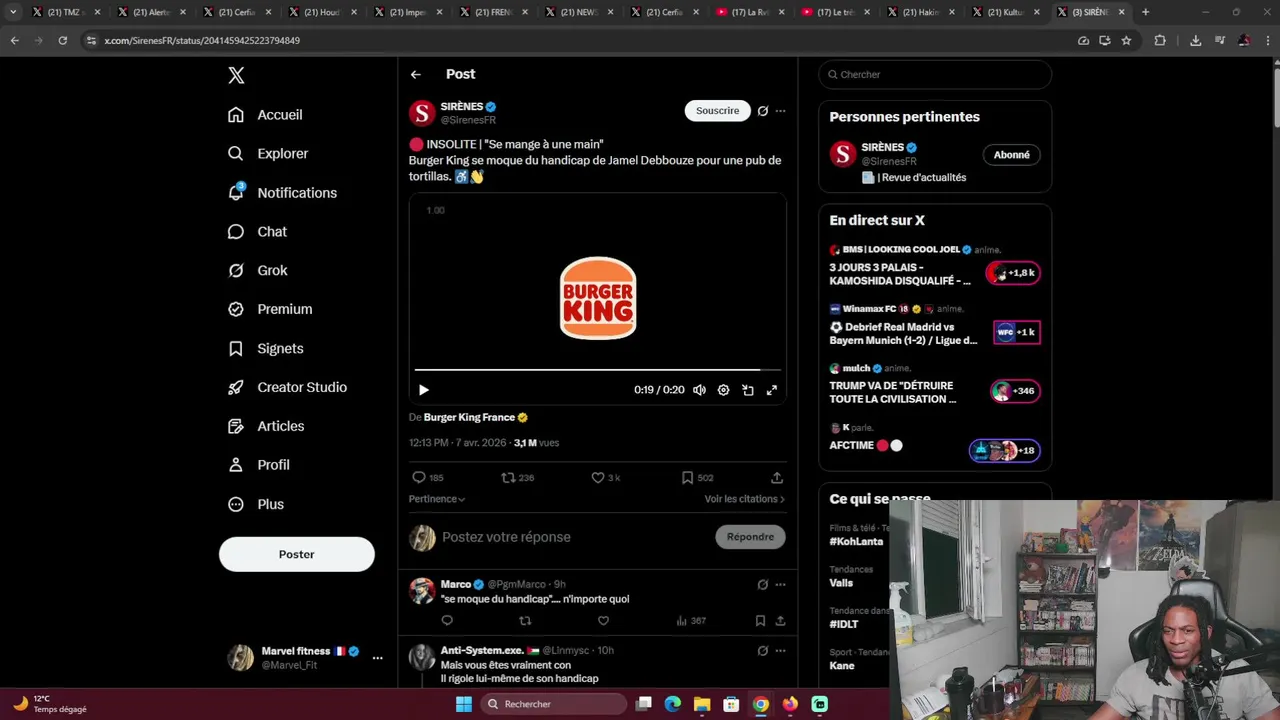Open the Chrome extensions icon

coord(1160,40)
